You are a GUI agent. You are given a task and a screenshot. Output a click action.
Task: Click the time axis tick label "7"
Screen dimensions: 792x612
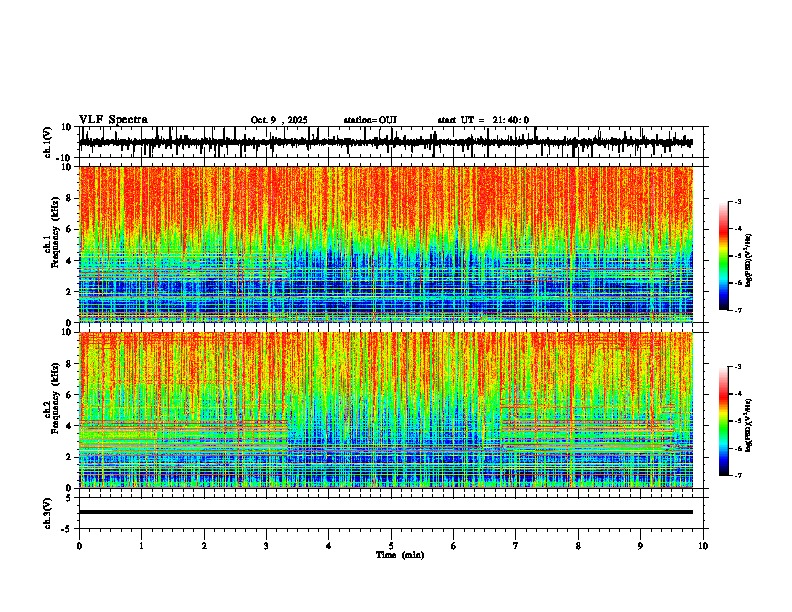click(516, 546)
